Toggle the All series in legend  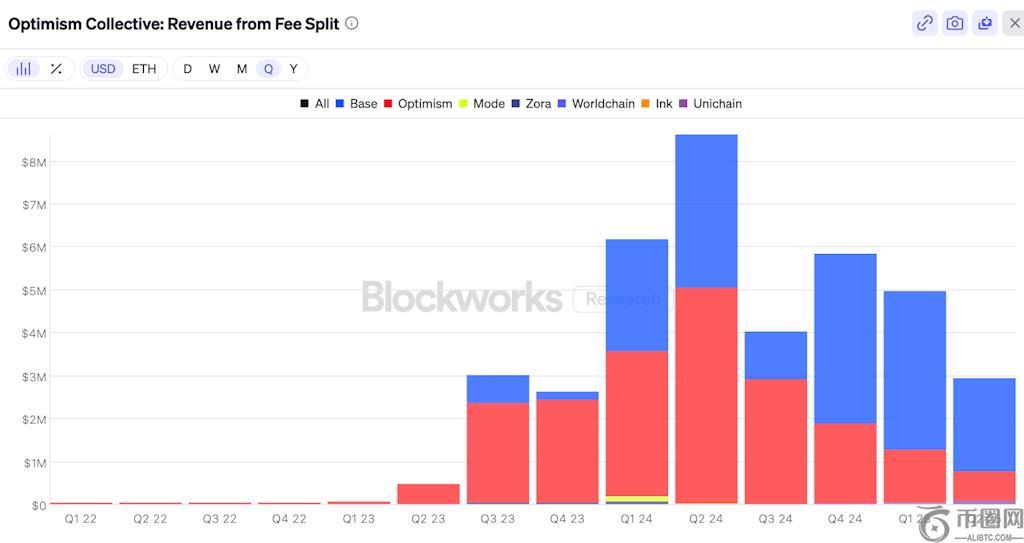(314, 104)
